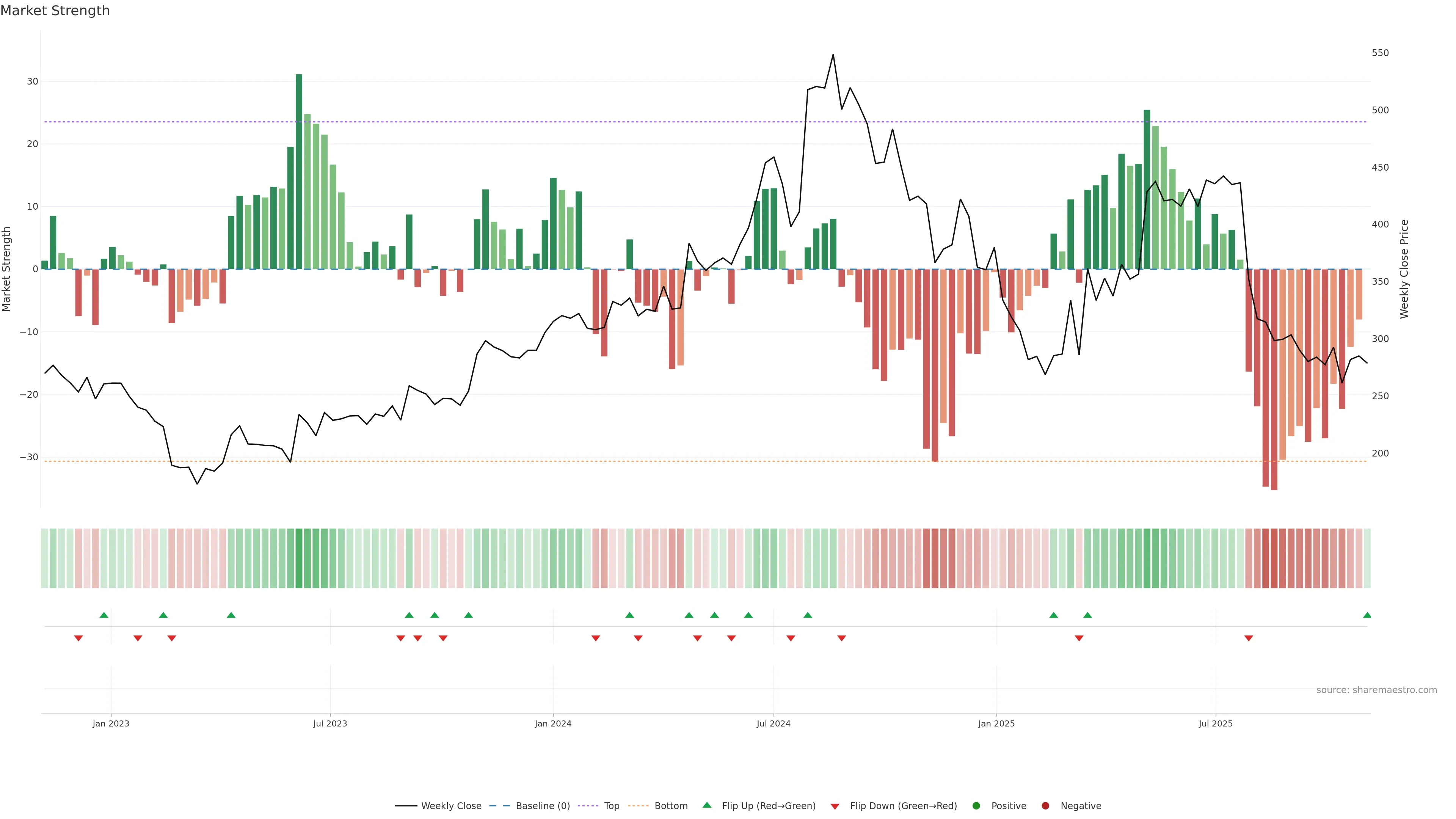Click the leftmost red flip-down triangle marker
This screenshot has height=819, width=1456.
78,638
